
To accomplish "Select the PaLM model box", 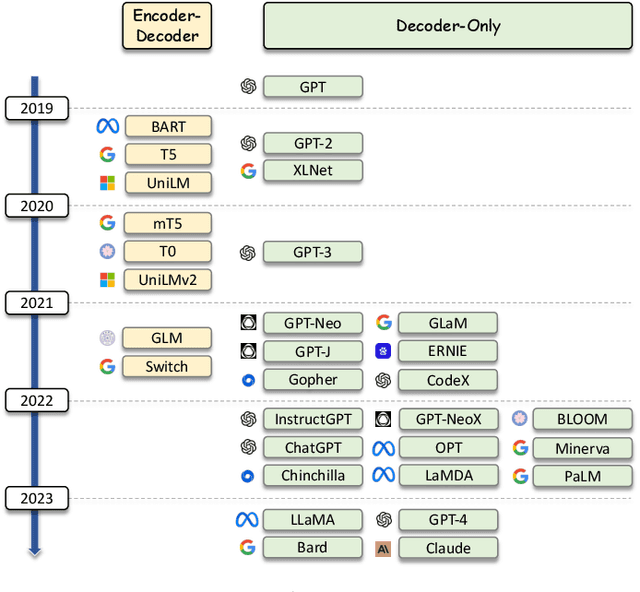I will (583, 476).
